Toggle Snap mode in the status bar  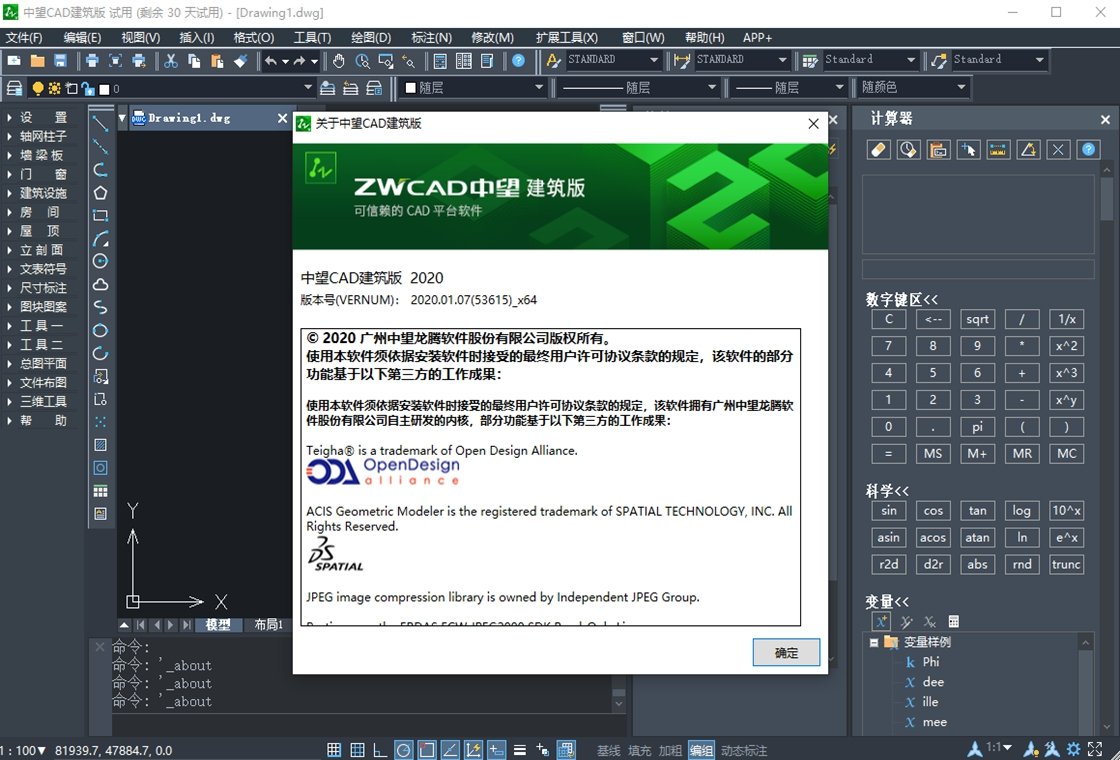coord(334,750)
